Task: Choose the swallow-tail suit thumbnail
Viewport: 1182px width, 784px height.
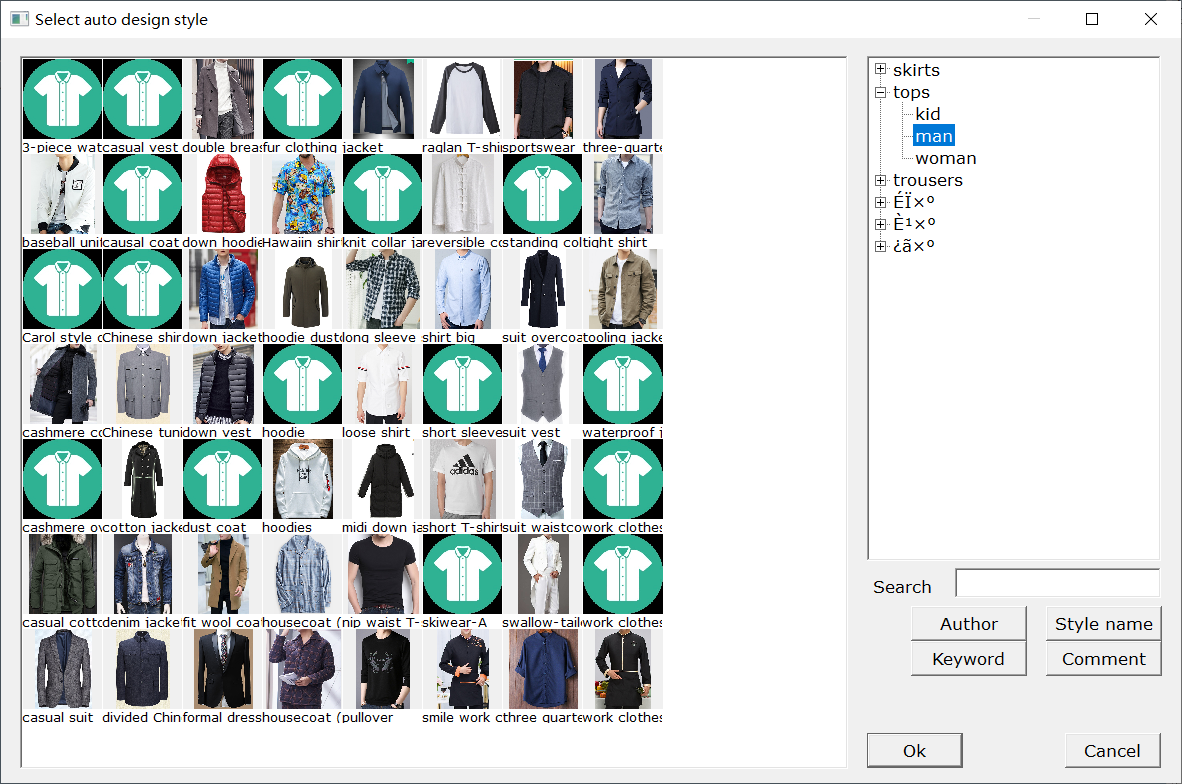Action: tap(543, 574)
